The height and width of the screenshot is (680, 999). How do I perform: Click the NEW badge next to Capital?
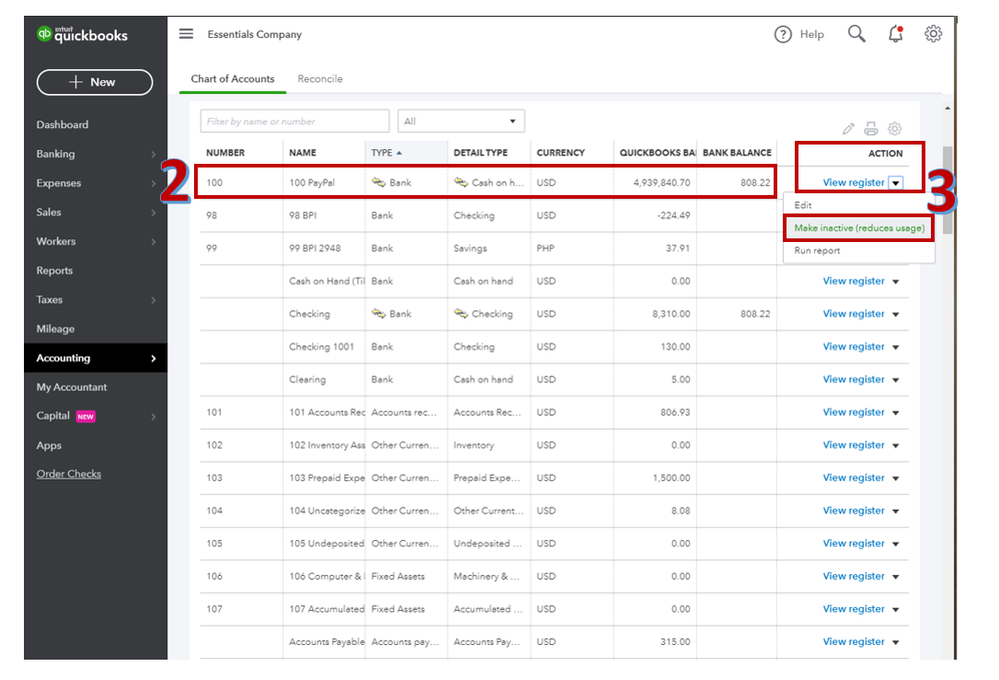85,416
